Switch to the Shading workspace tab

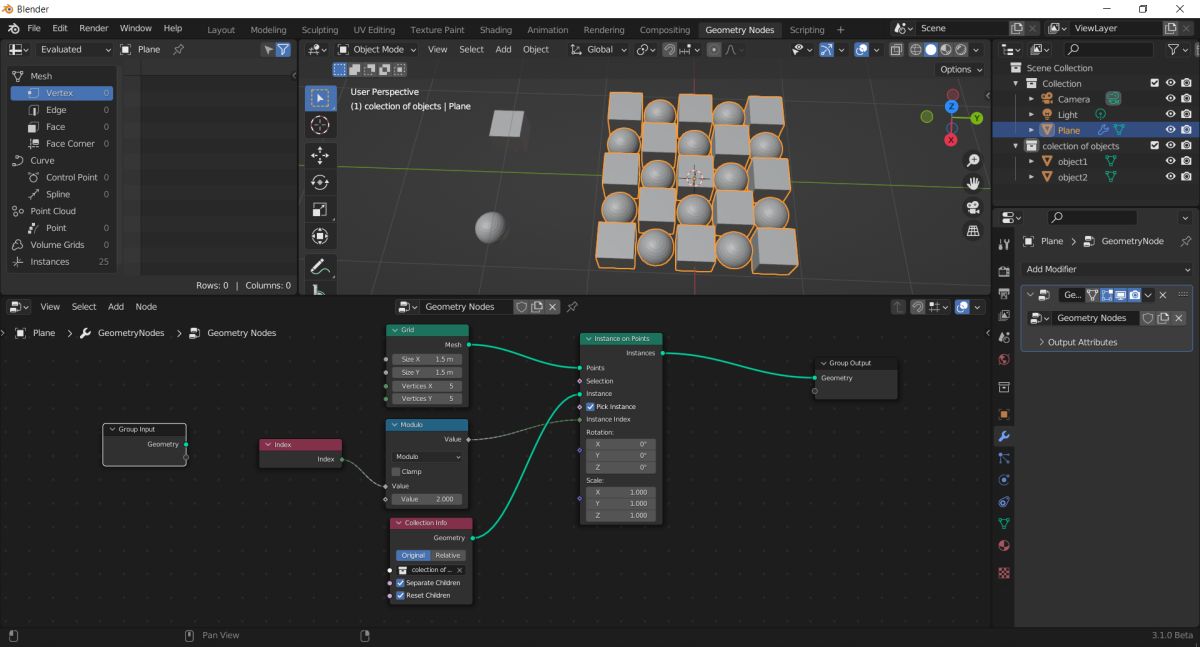tap(495, 30)
